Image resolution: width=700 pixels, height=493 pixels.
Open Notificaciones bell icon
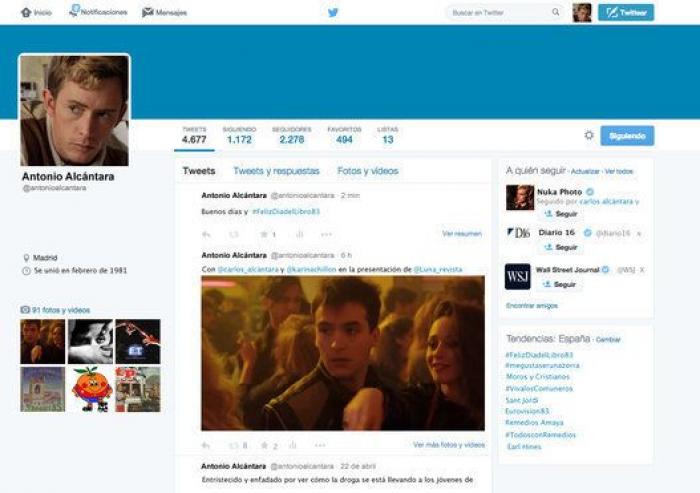click(x=74, y=11)
